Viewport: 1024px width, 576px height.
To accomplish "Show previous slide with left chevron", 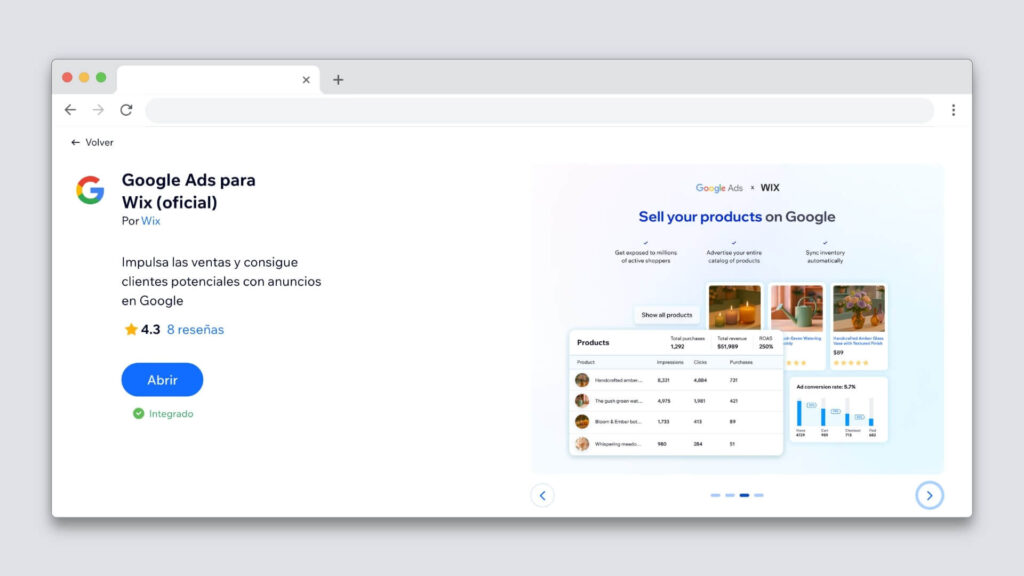I will (542, 496).
